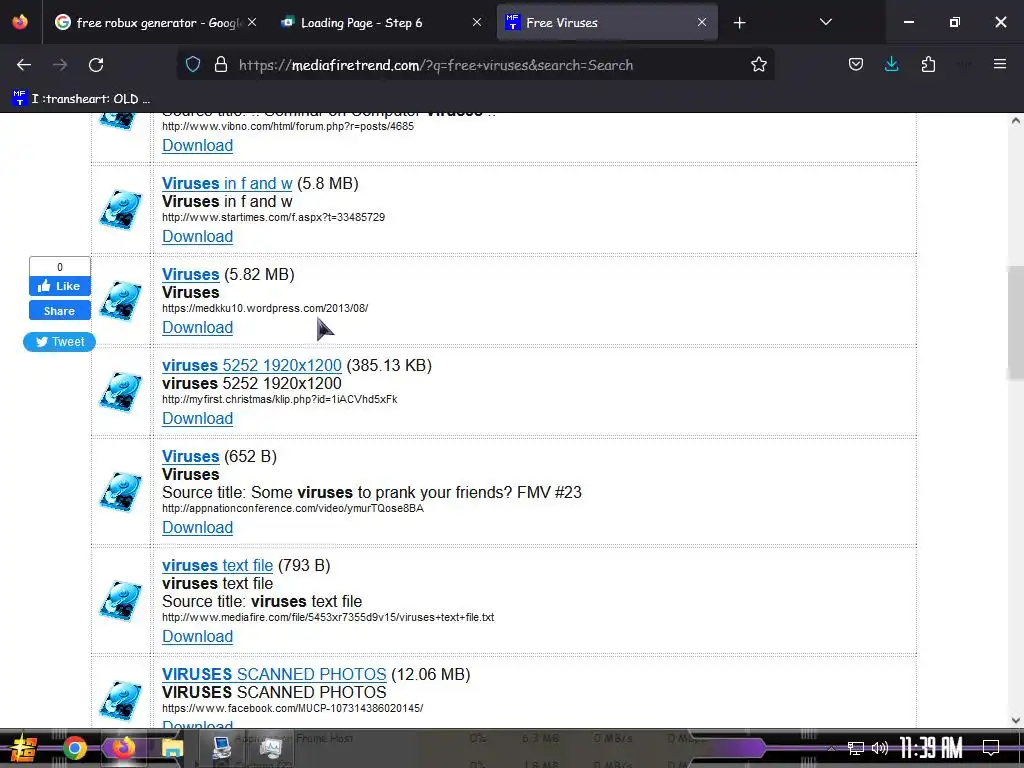Open the Pocket save icon
The width and height of the screenshot is (1024, 768).
[856, 65]
